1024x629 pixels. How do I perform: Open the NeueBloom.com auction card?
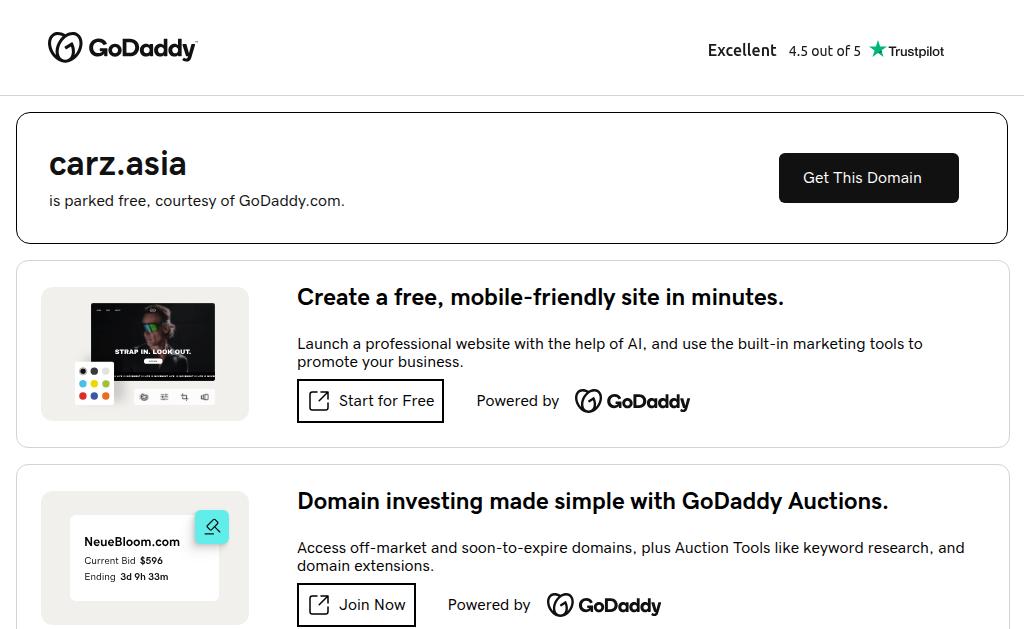[144, 558]
